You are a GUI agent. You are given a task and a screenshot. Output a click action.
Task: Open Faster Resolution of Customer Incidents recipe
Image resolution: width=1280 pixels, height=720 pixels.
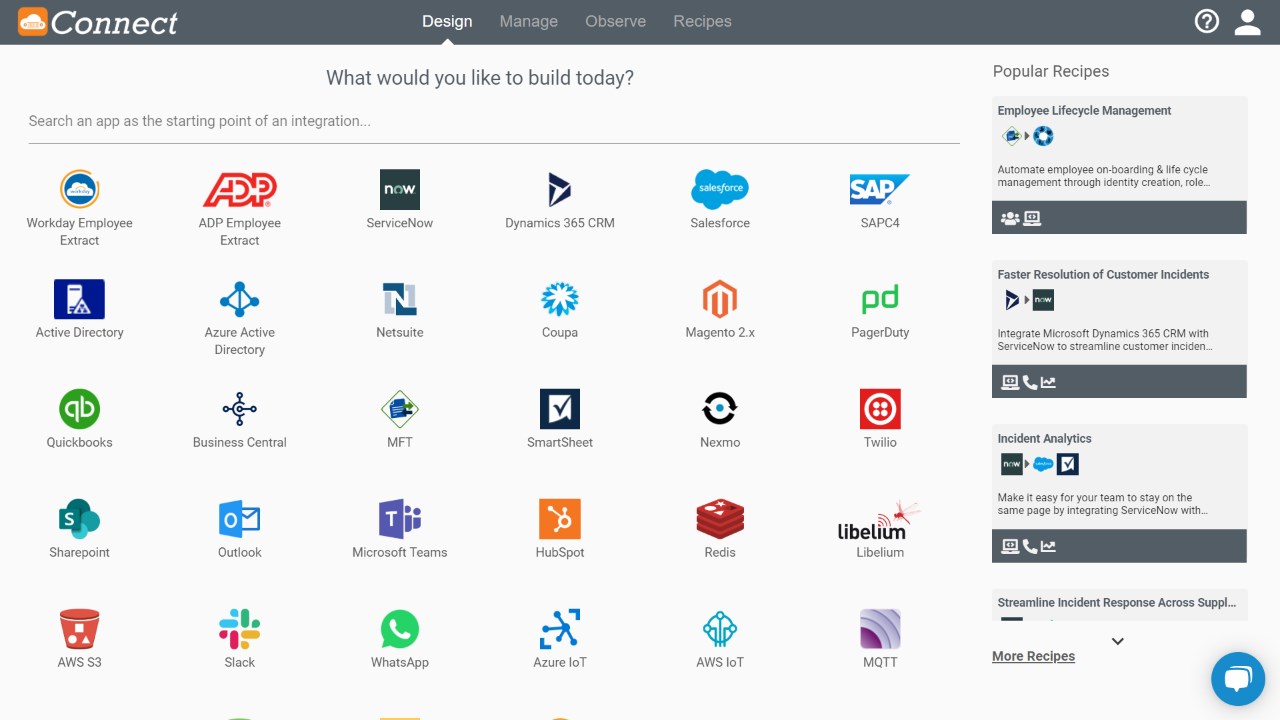click(1119, 329)
